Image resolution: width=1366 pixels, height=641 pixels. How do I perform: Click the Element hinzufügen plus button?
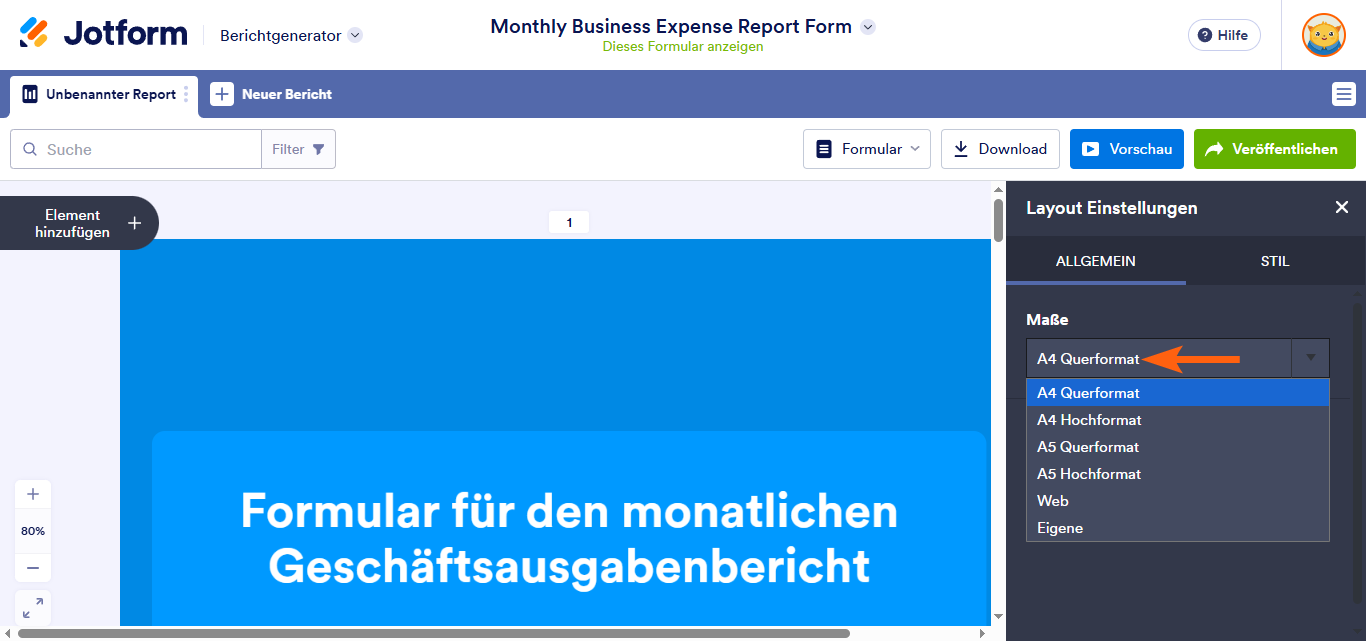pyautogui.click(x=134, y=222)
